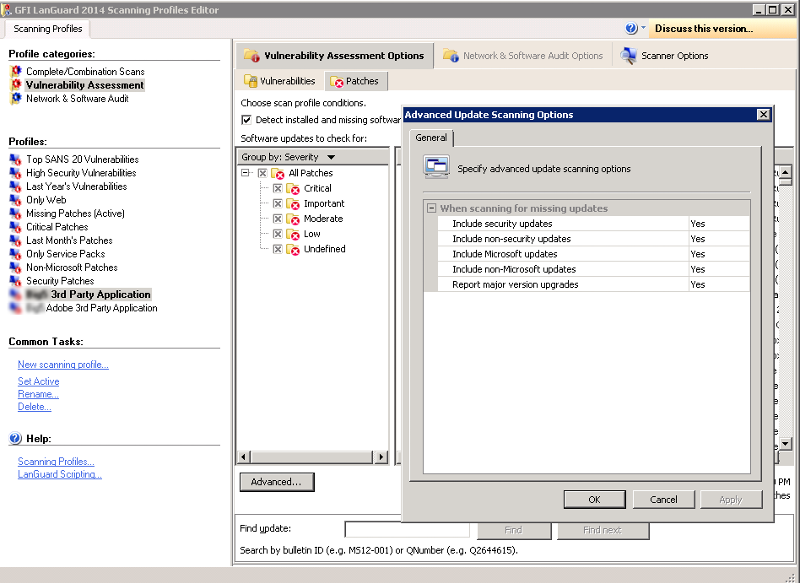
Task: Click the Only Web profile icon
Action: (x=15, y=200)
